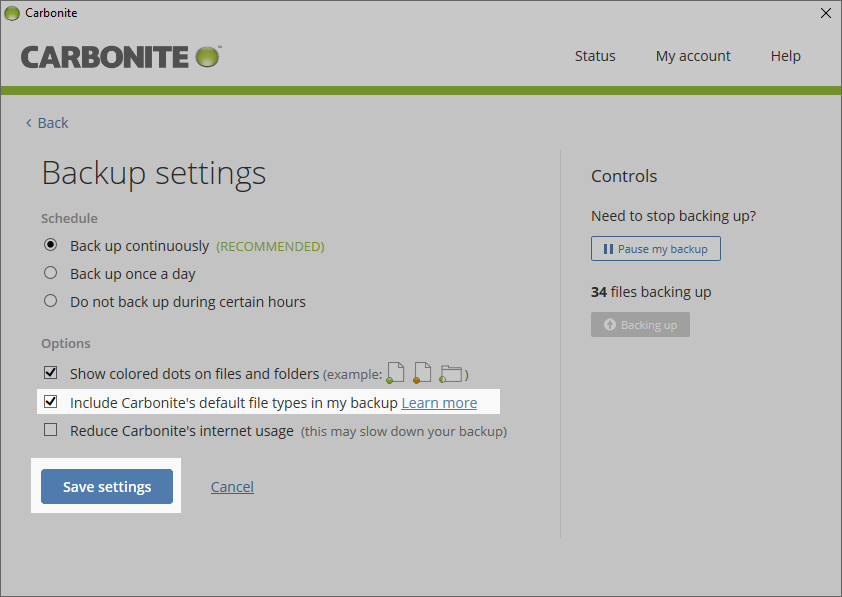The width and height of the screenshot is (842, 597).
Task: Click the pause icon on Pause my backup
Action: 610,248
